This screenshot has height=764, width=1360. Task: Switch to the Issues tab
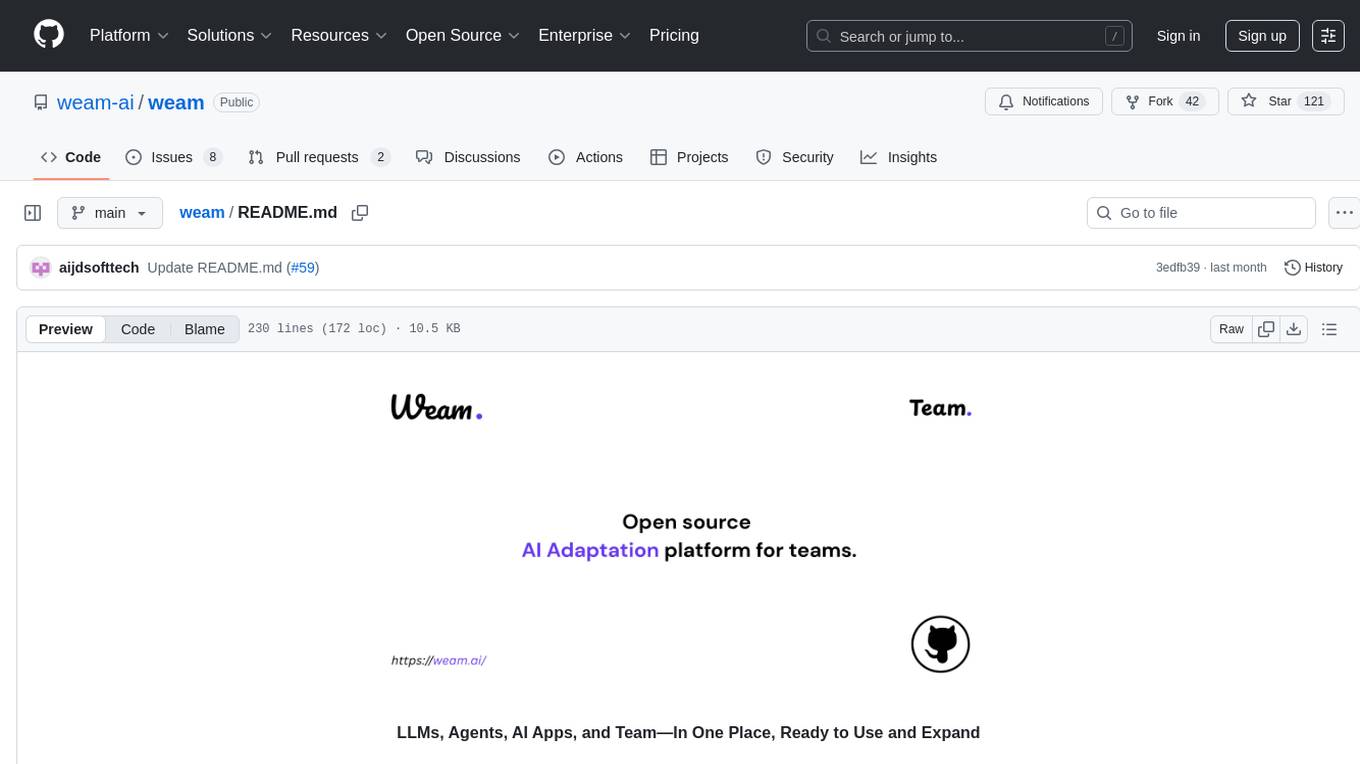point(173,157)
